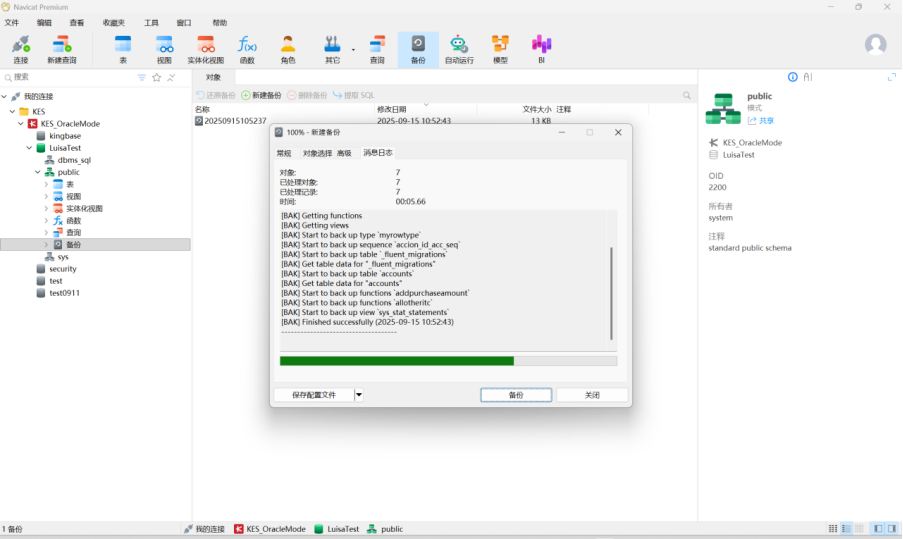Open the 模型 (Model) toolbar icon
The image size is (903, 539).
(500, 48)
